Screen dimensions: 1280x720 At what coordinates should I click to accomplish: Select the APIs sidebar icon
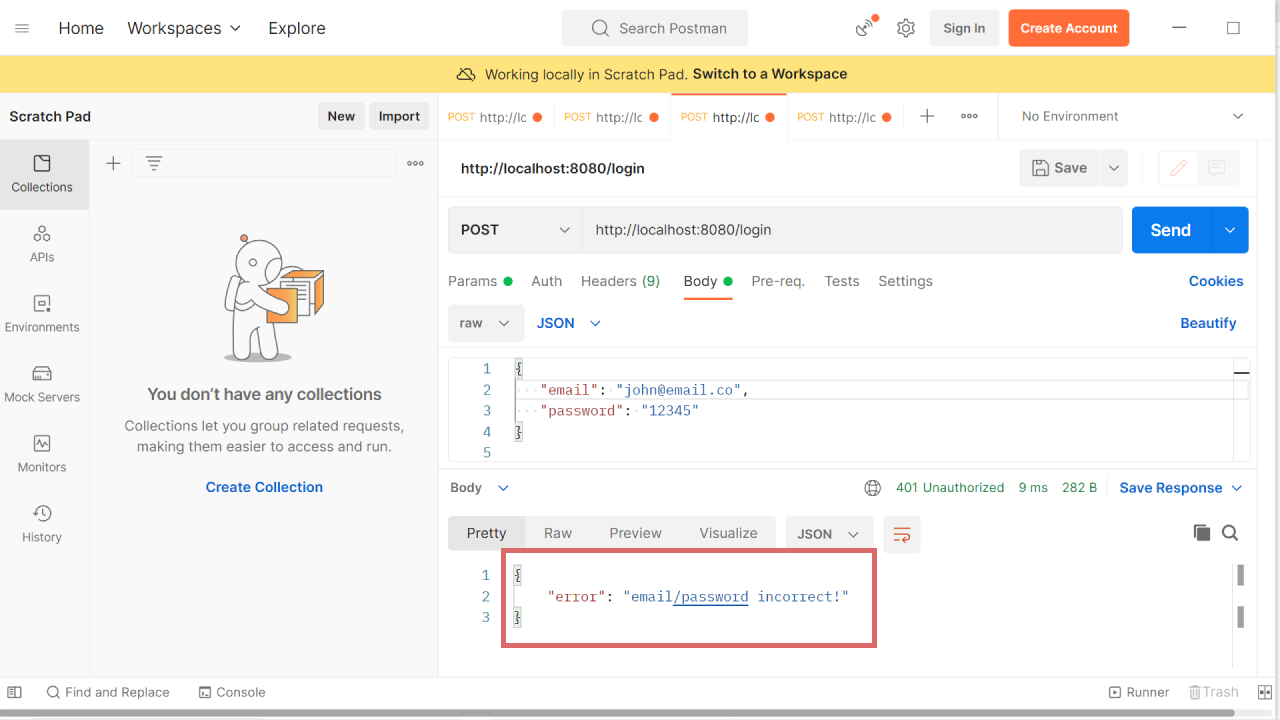tap(41, 243)
